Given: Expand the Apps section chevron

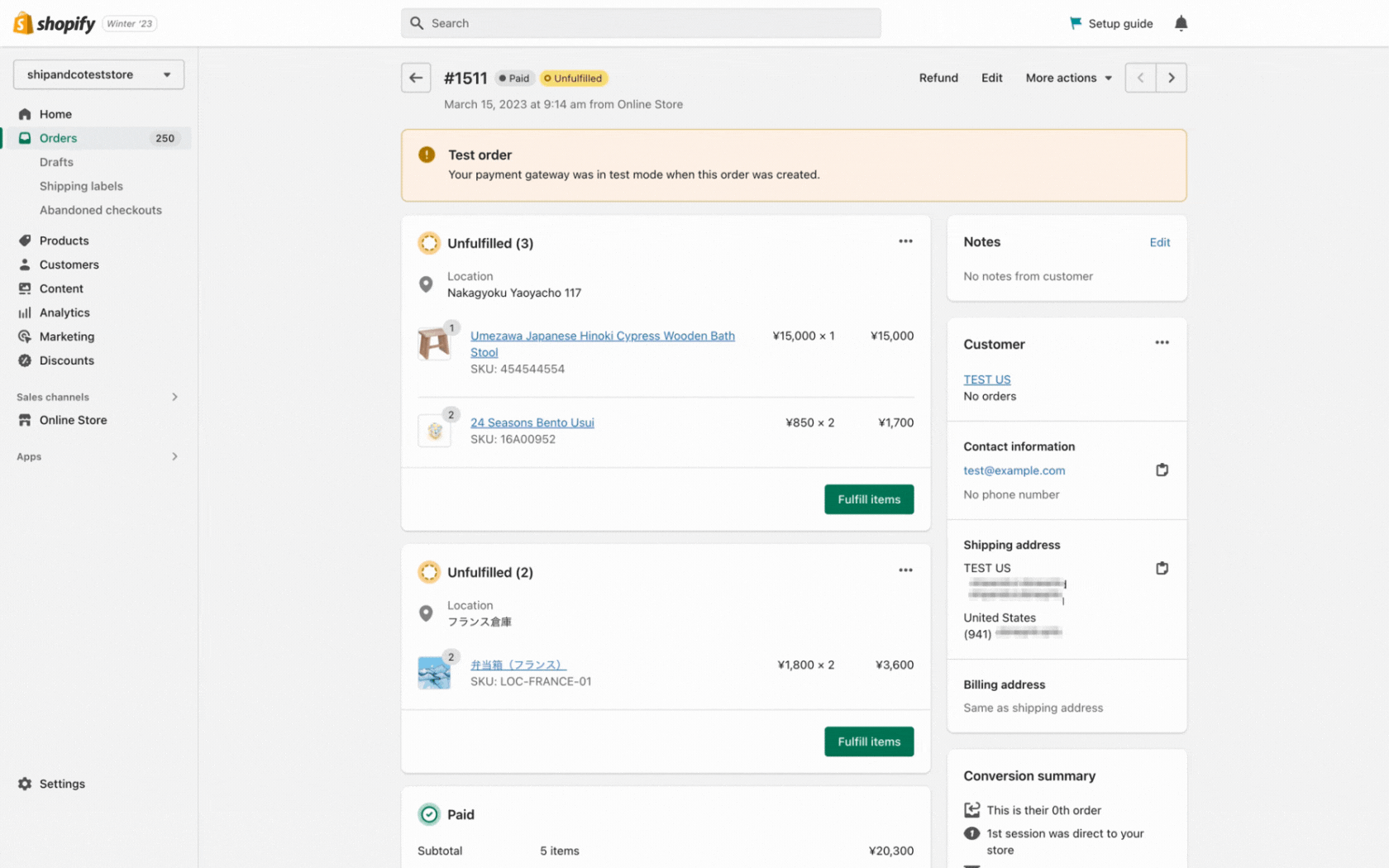Looking at the screenshot, I should [x=174, y=456].
